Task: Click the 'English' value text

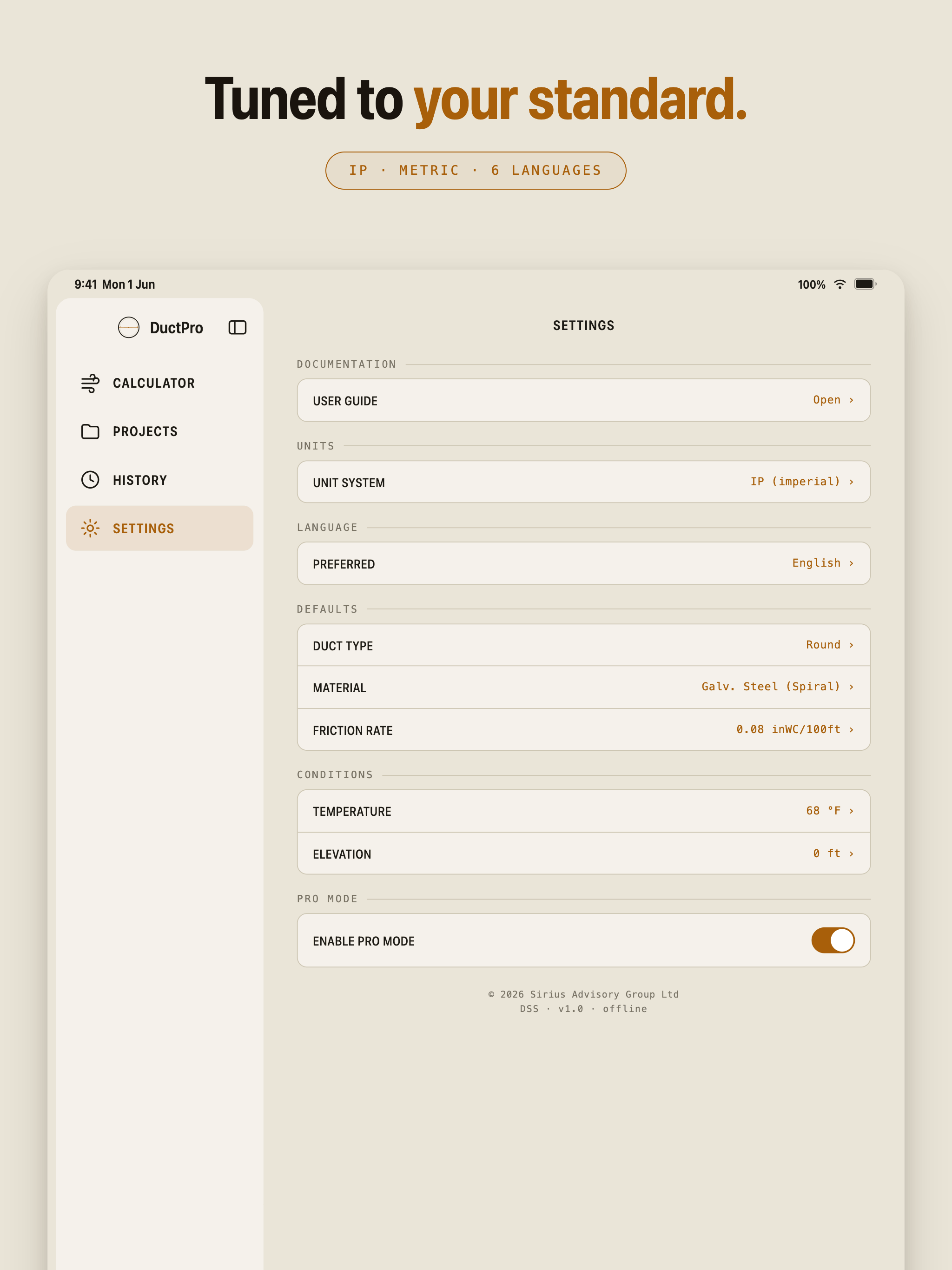Action: pos(816,562)
